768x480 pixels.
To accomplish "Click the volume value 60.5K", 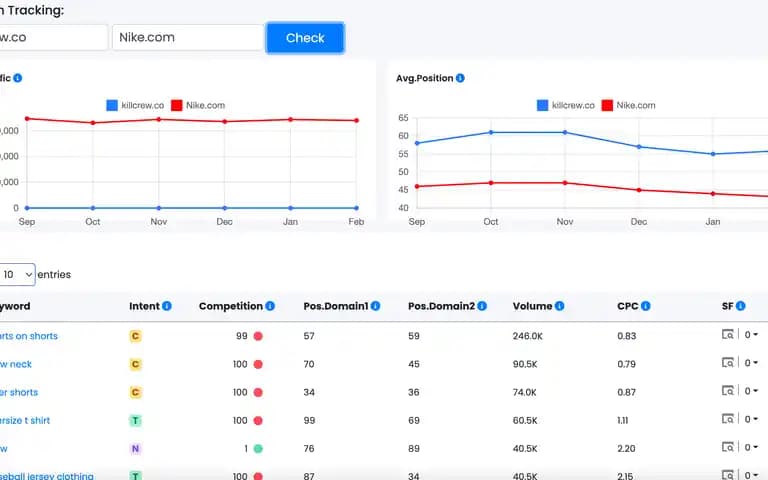I will [x=525, y=420].
